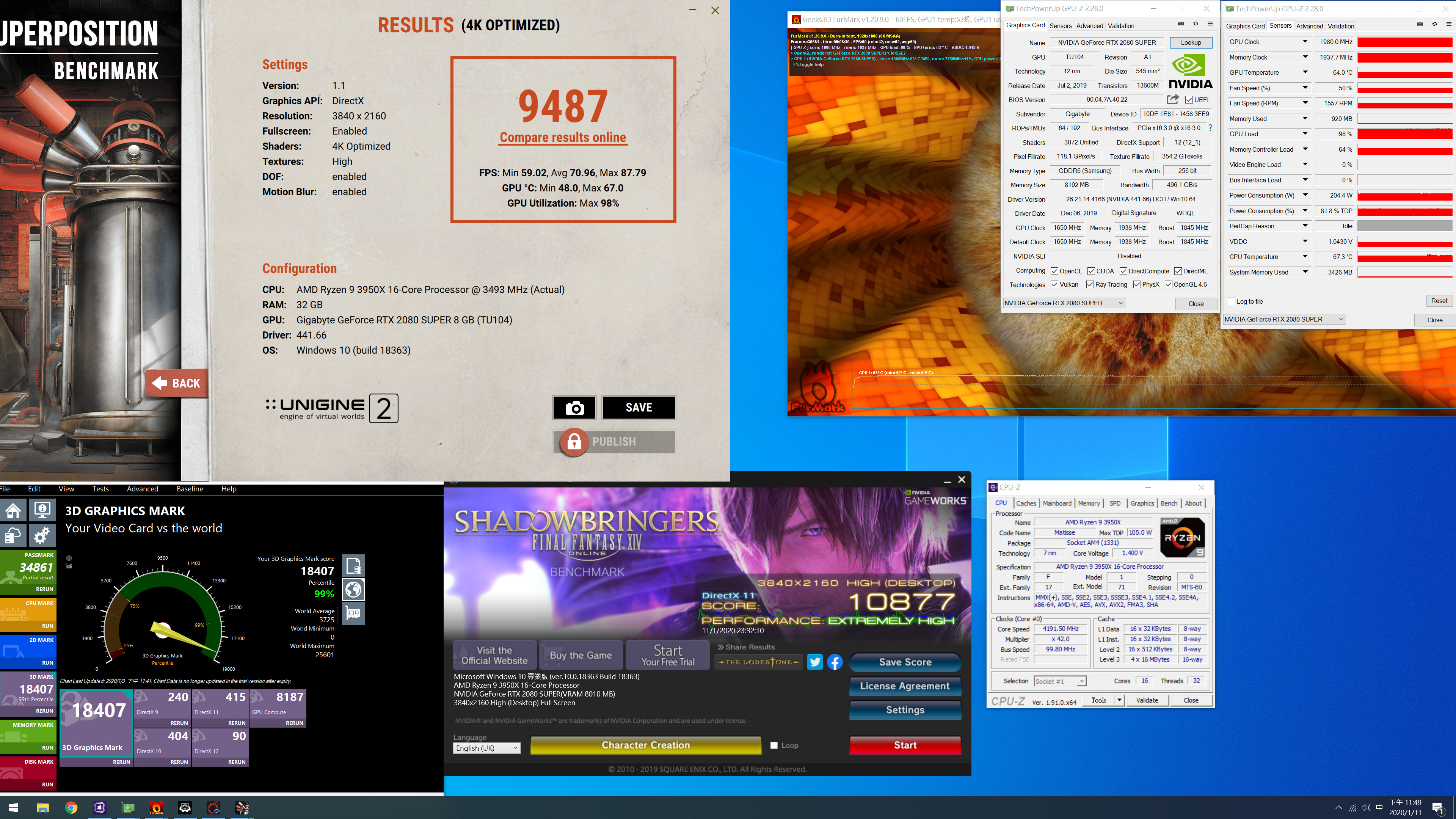Open the PassMark Tests menu

pos(100,489)
